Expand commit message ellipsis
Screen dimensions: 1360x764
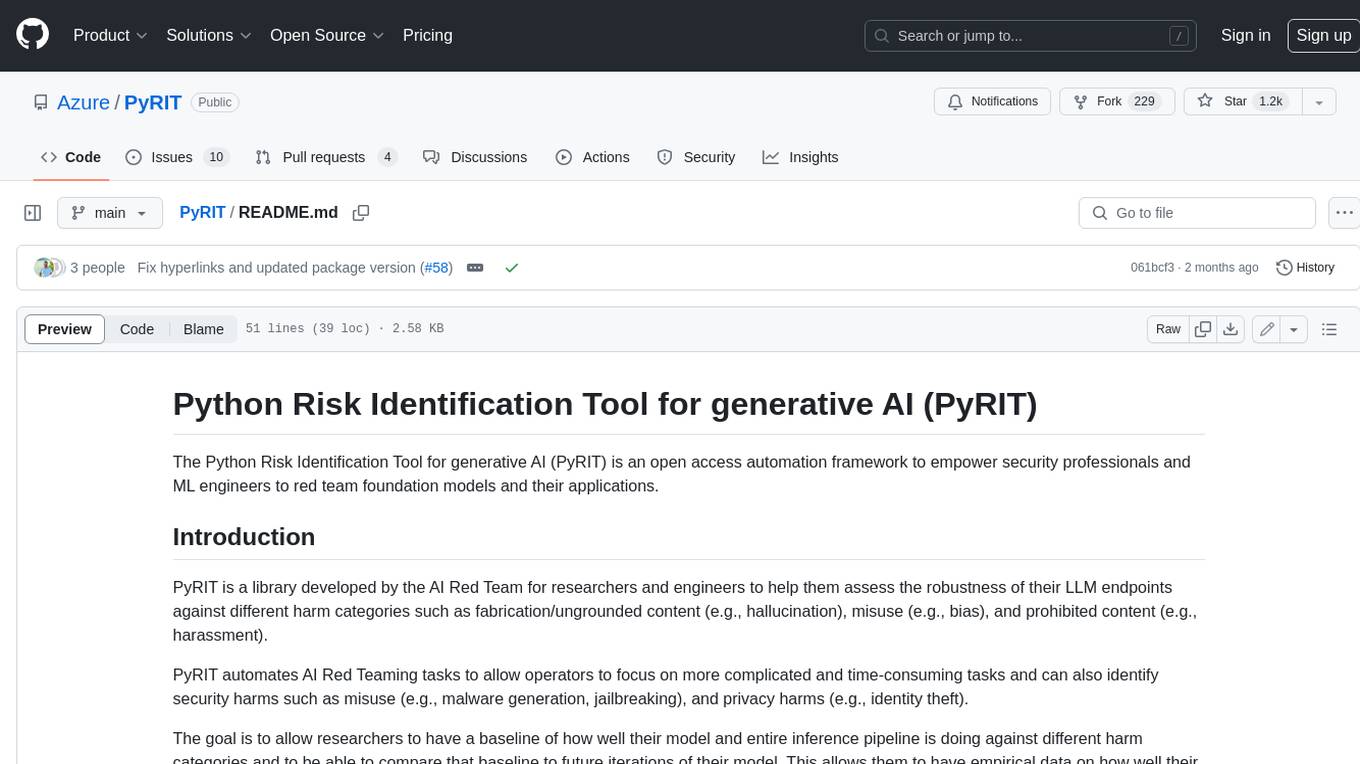[475, 268]
